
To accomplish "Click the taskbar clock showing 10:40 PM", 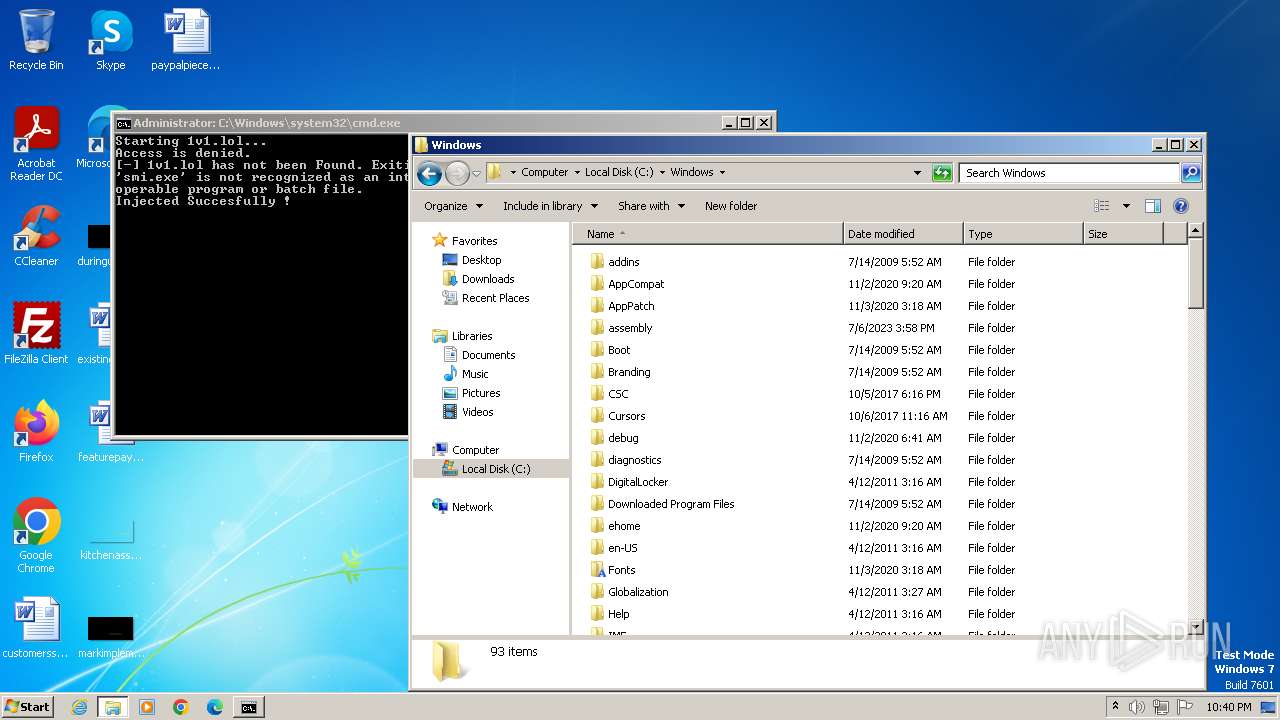I will pos(1228,707).
